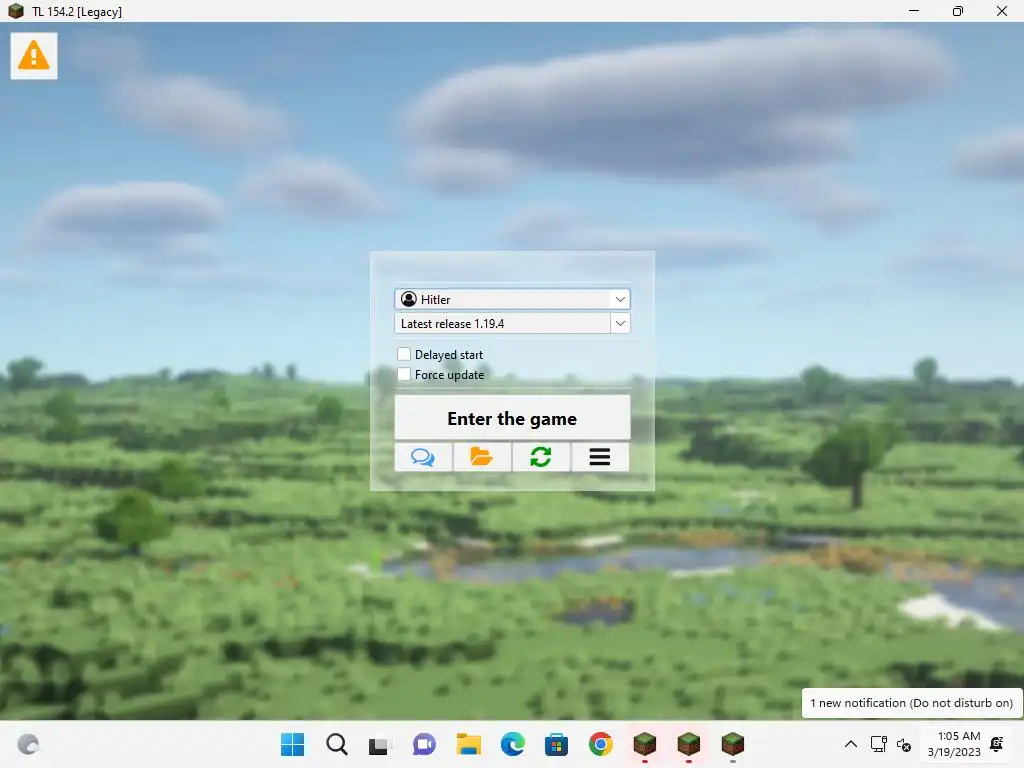
Task: Click the 1 new notification tooltip
Action: 911,703
